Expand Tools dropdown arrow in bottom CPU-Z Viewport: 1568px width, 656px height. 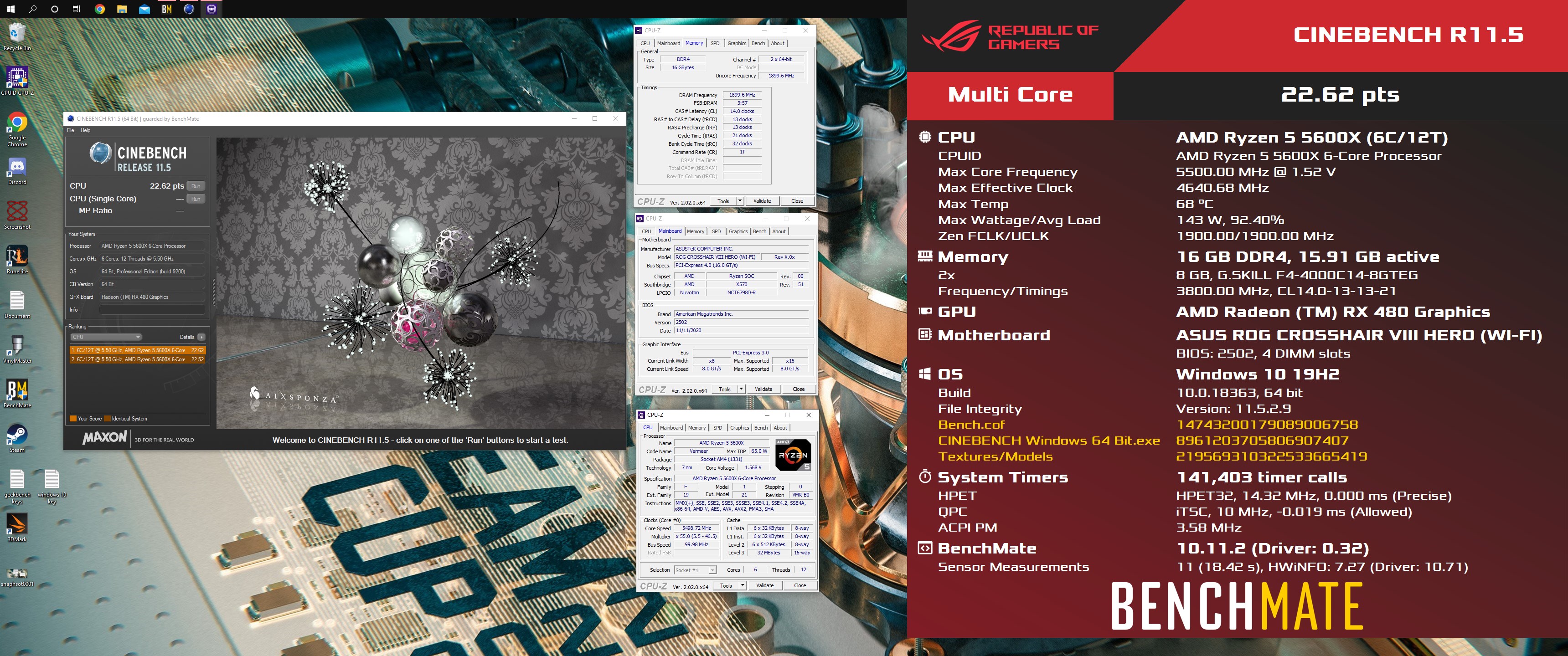coord(743,585)
